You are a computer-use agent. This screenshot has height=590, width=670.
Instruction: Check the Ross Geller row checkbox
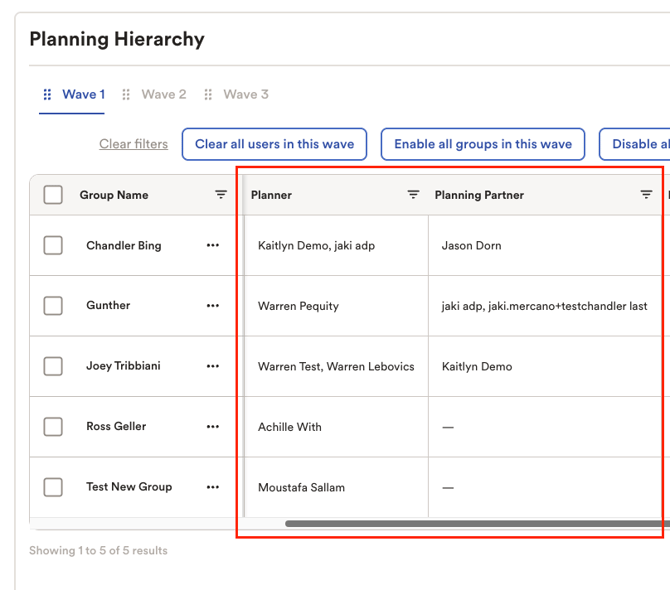(x=53, y=426)
